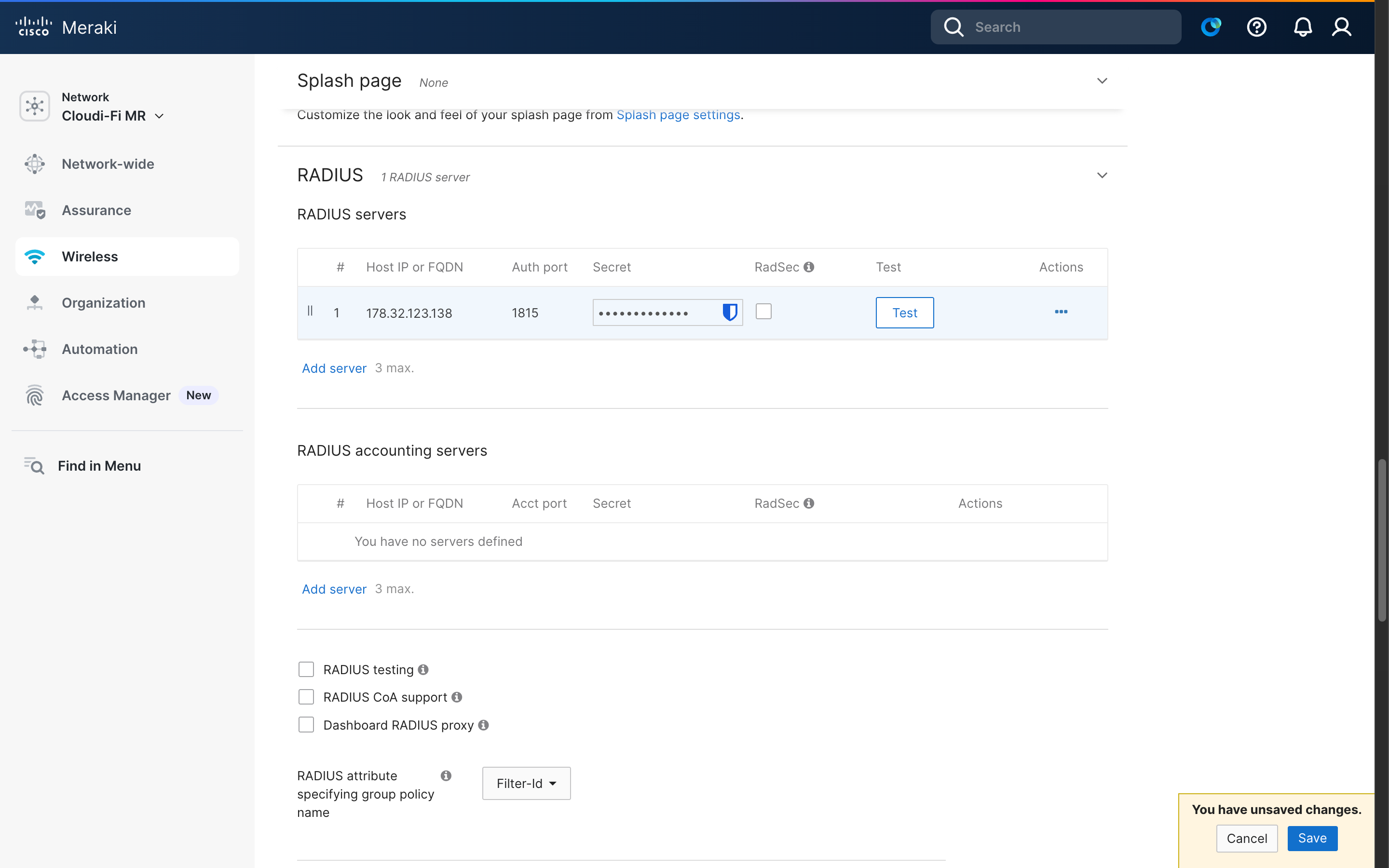Check RadSec for RADIUS server 1
The image size is (1389, 868).
pyautogui.click(x=763, y=311)
